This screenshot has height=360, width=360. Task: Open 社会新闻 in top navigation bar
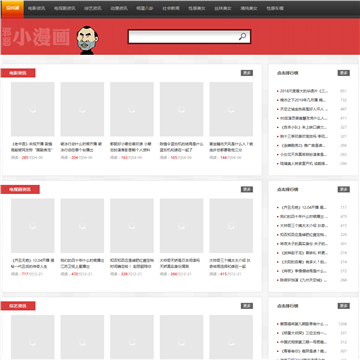tap(171, 8)
